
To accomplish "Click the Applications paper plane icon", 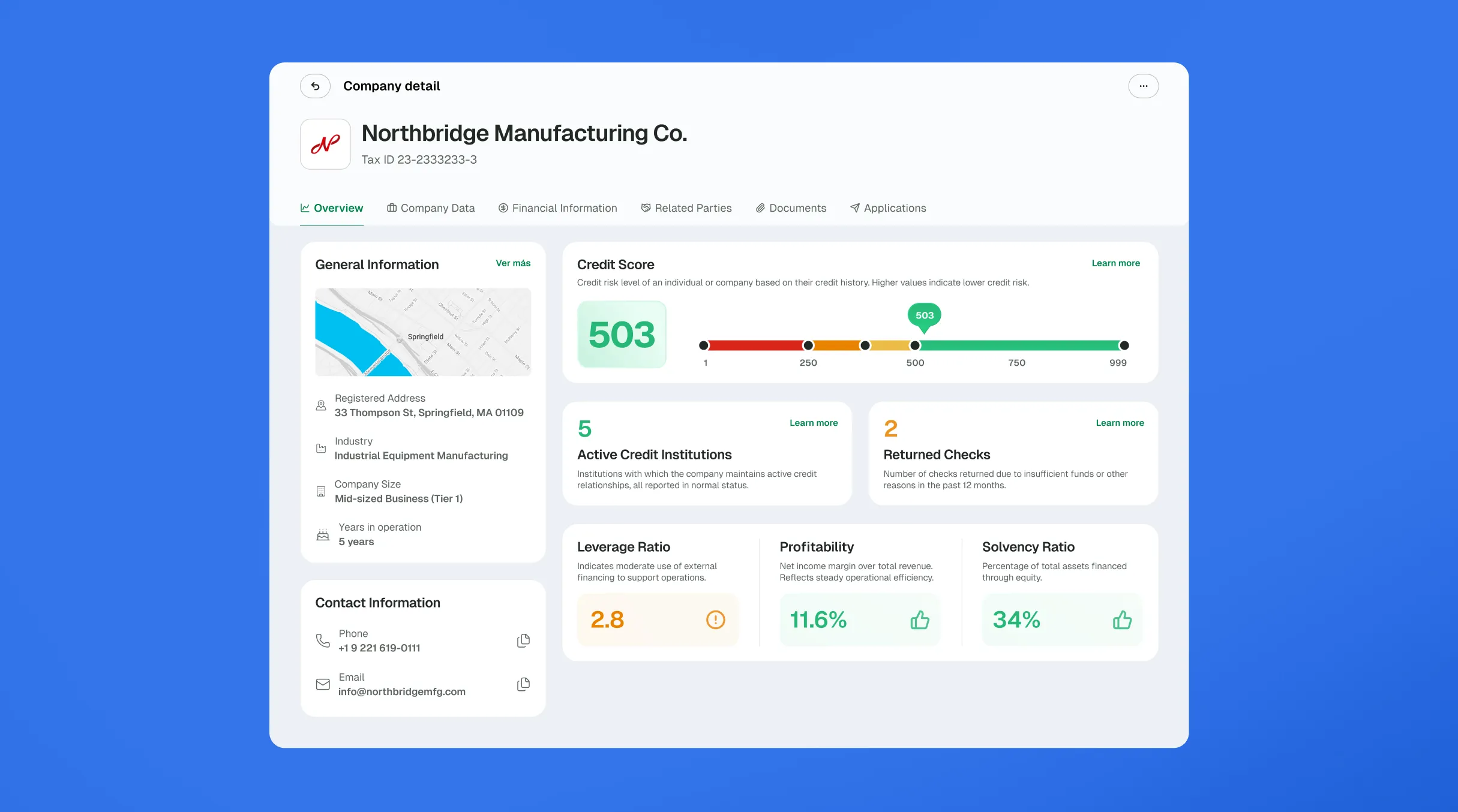I will tap(855, 208).
